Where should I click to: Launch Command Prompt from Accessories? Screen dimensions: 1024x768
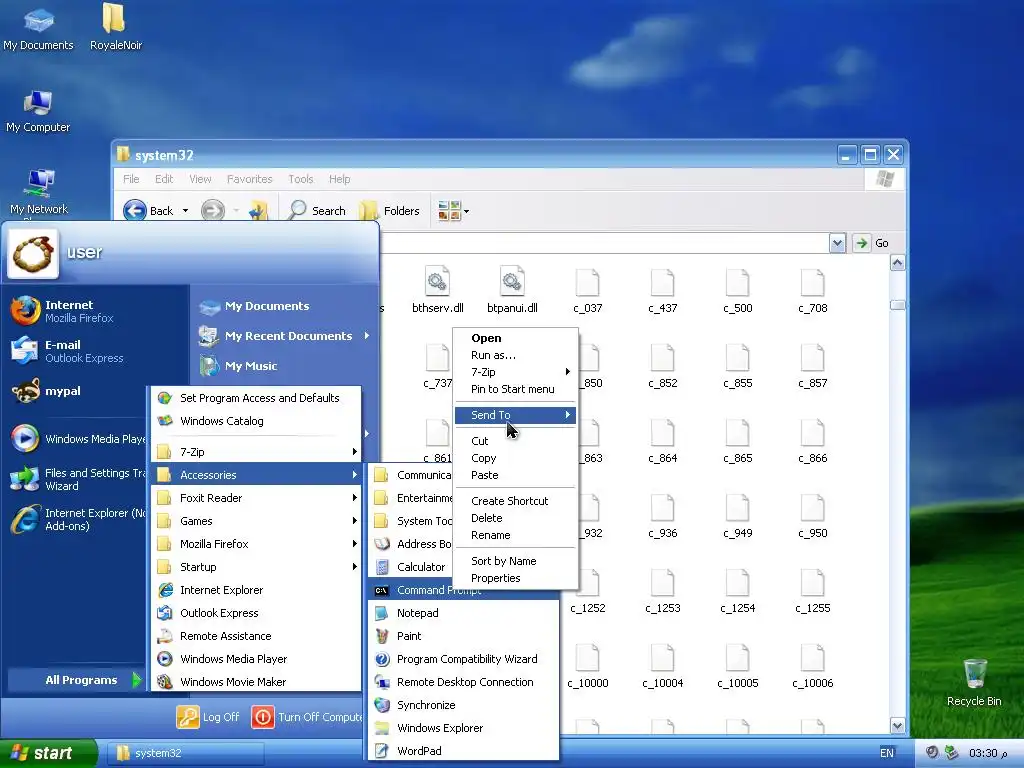[464, 590]
